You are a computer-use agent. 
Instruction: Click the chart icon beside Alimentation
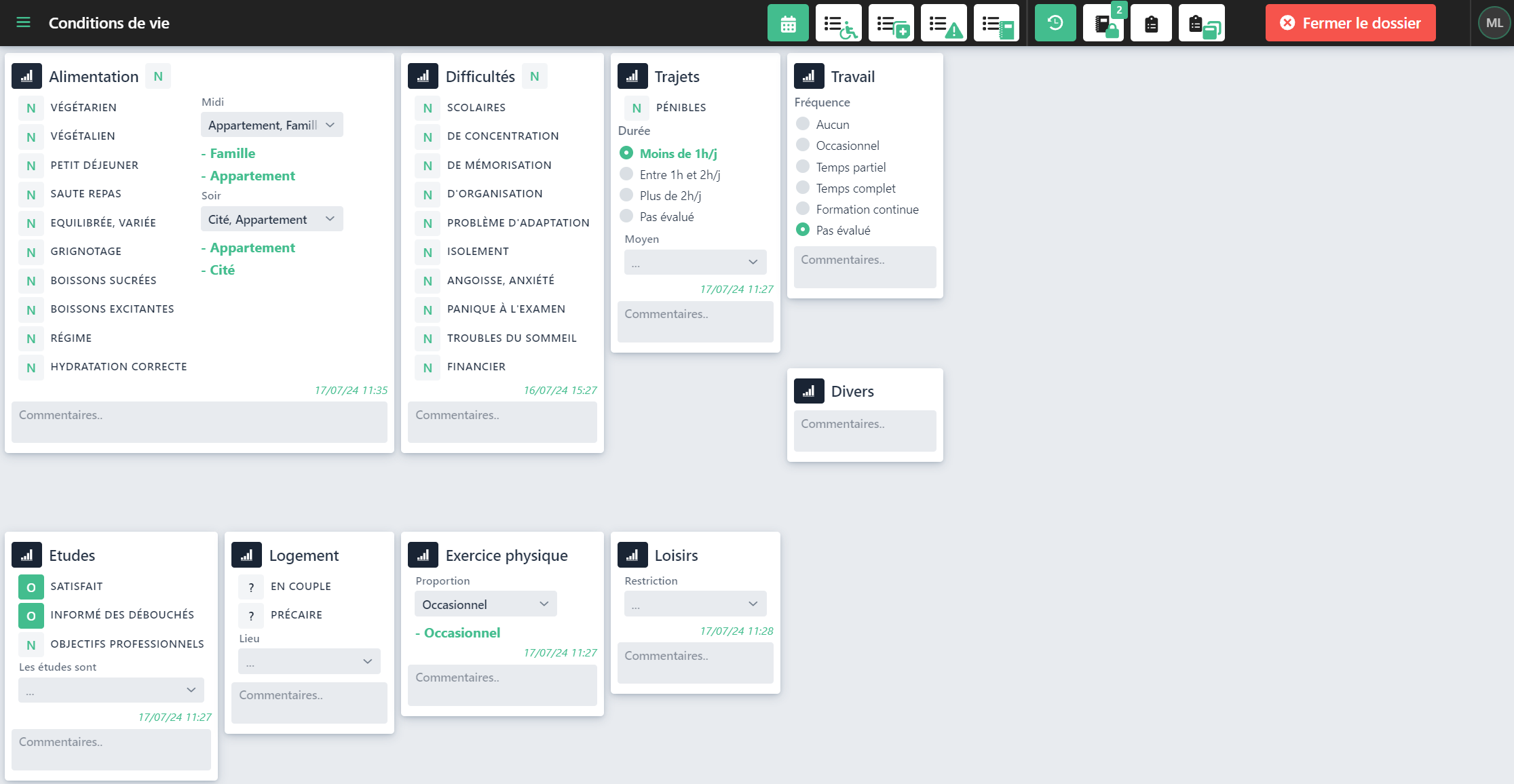coord(26,76)
